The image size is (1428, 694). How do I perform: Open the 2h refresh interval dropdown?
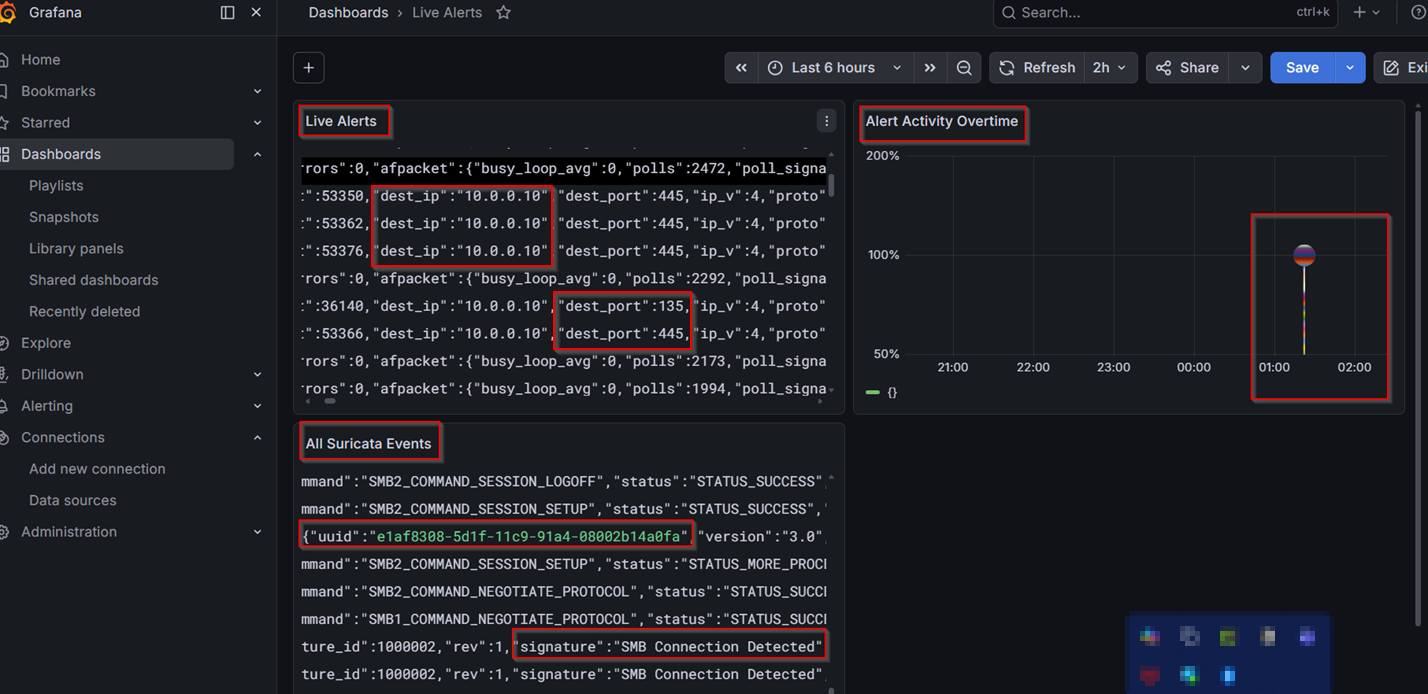tap(1109, 68)
